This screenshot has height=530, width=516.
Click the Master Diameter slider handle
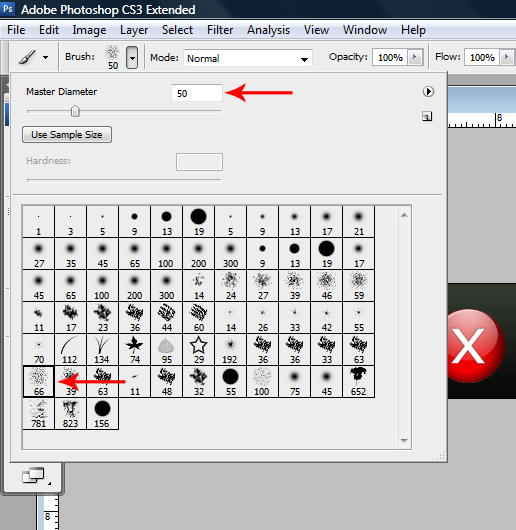point(75,111)
